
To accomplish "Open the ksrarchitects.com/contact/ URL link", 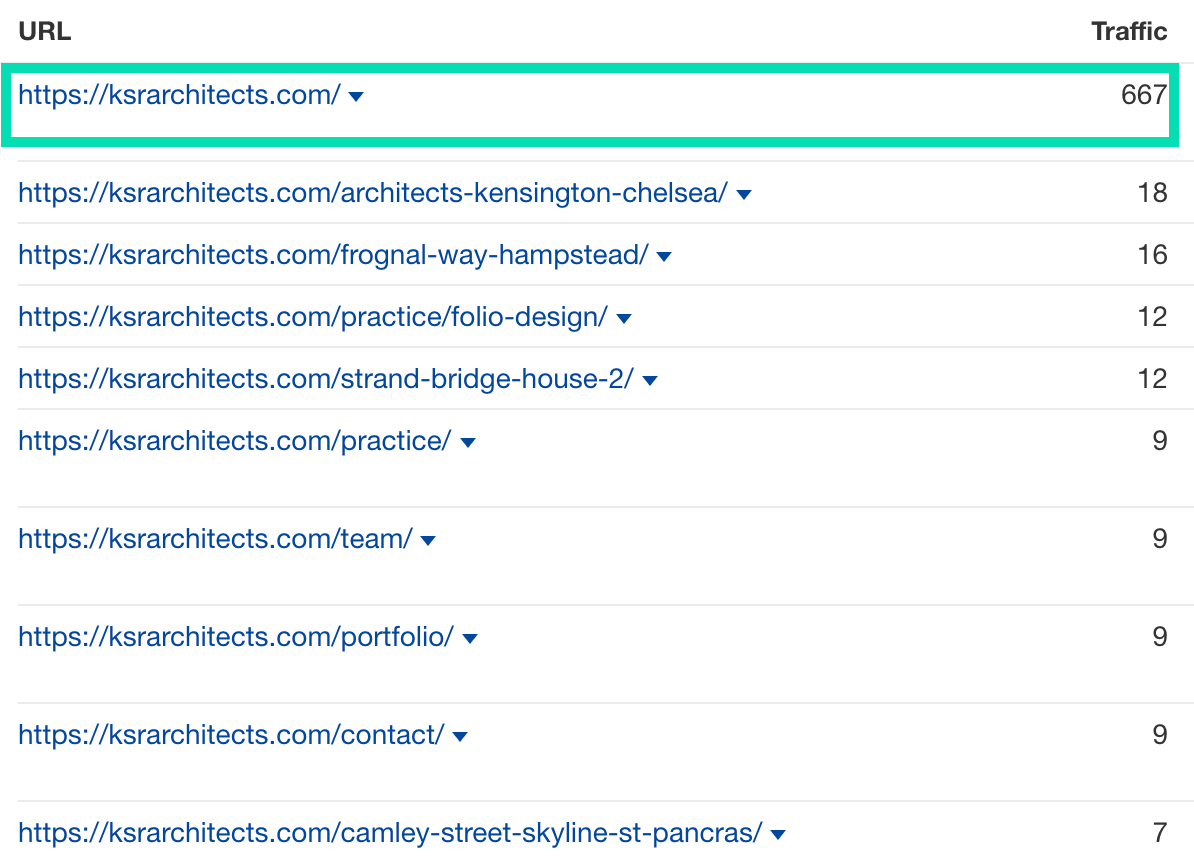I will pos(231,735).
